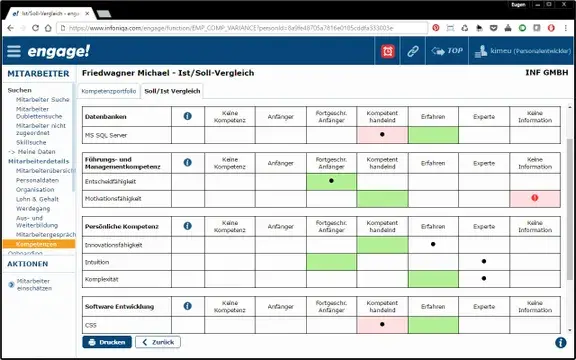The width and height of the screenshot is (576, 360).
Task: Open the kimeu user profile menu
Action: coord(522,51)
